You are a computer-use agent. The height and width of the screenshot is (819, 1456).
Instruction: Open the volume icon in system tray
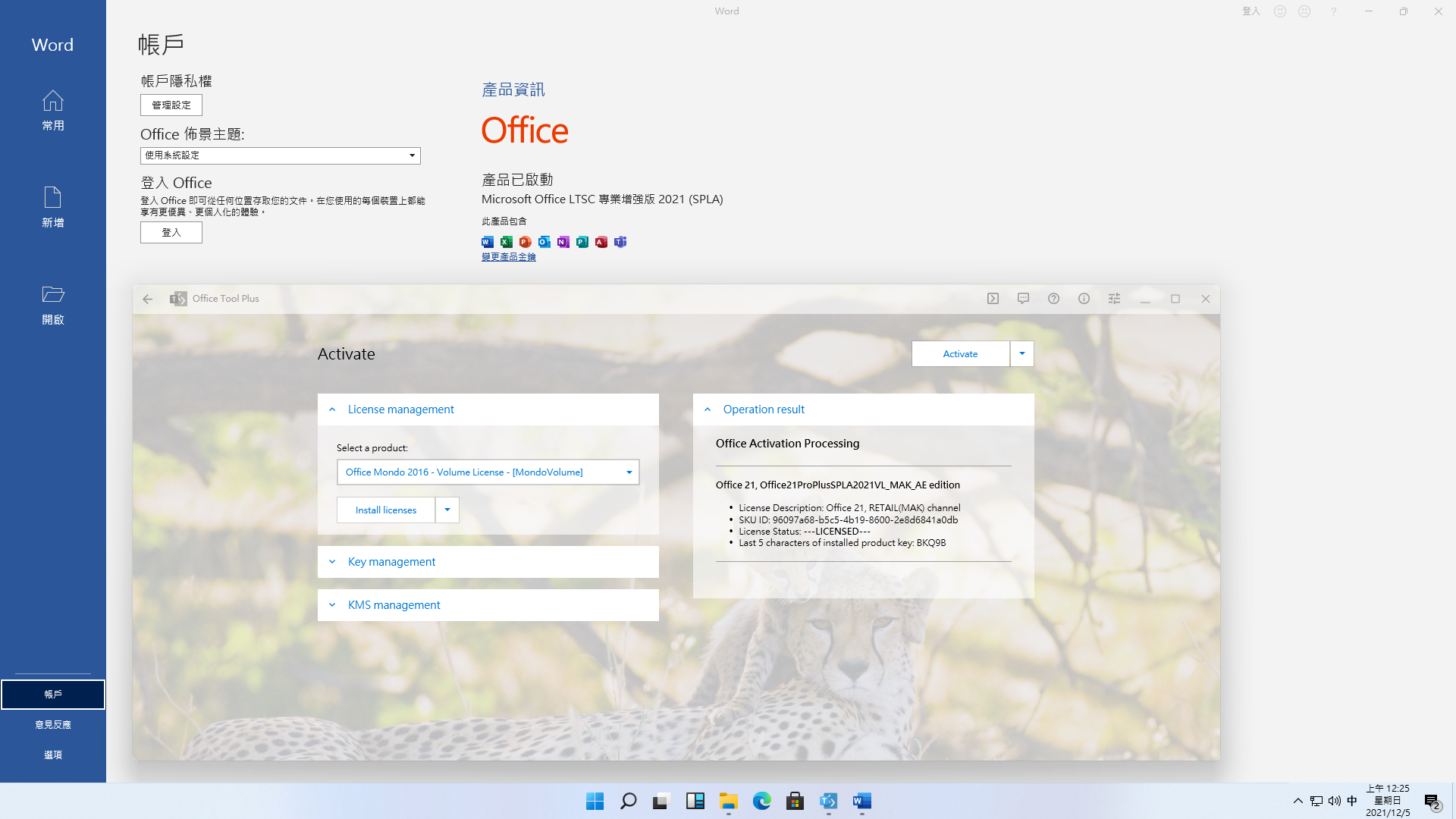coord(1335,801)
